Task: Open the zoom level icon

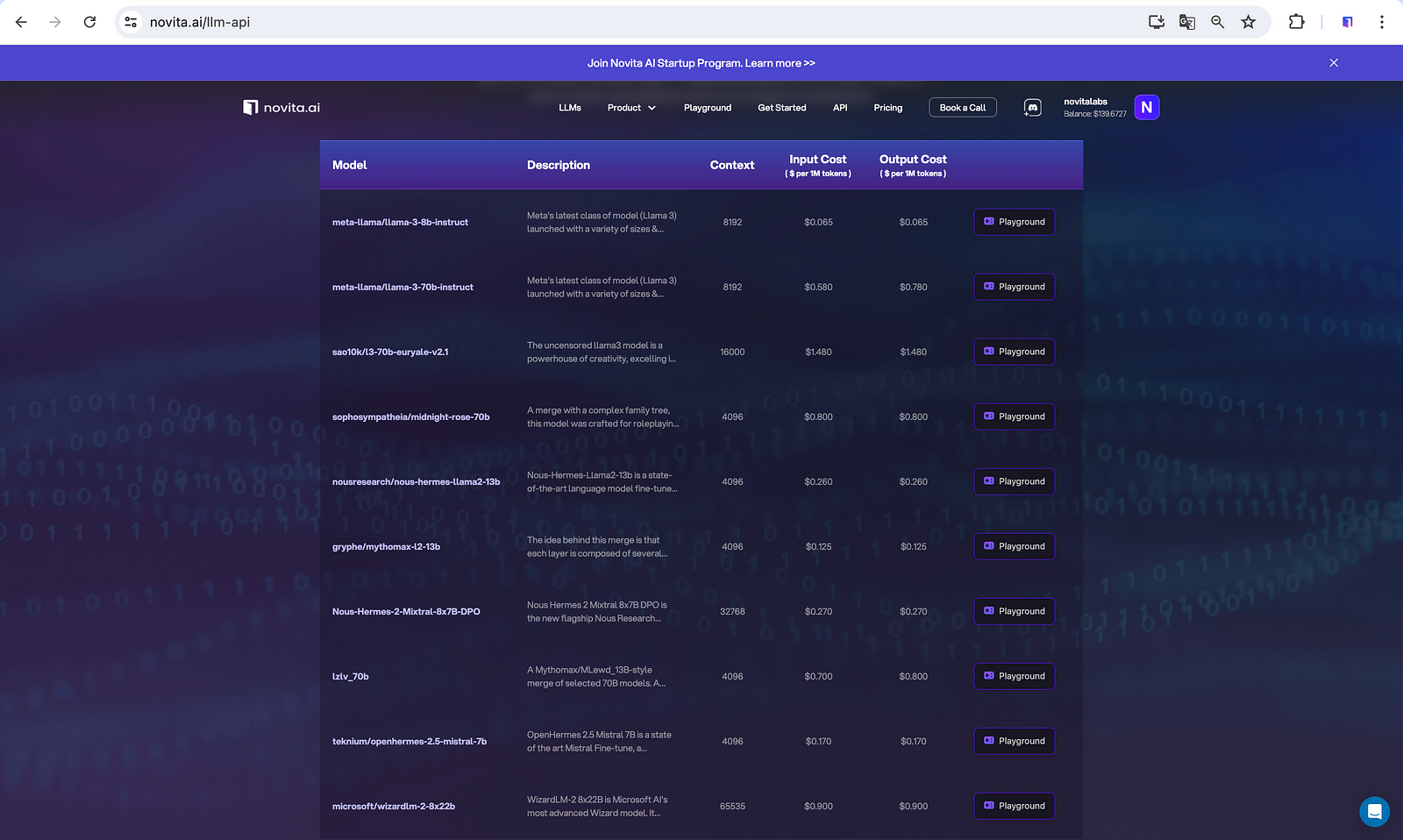Action: click(x=1218, y=22)
